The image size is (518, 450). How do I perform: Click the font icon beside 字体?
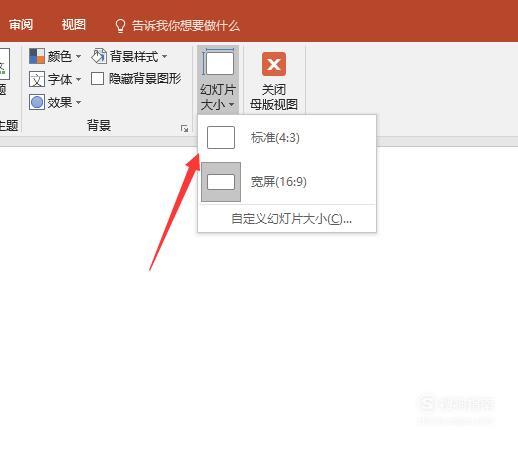(37, 79)
